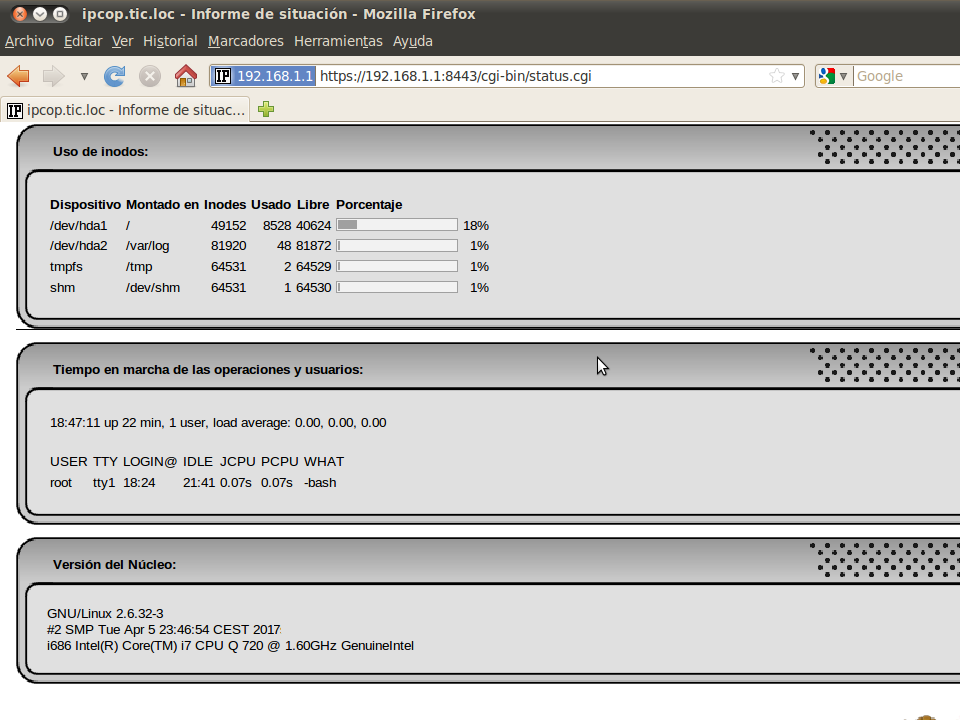This screenshot has width=960, height=720.
Task: Select the ipcop.tic.loc Informe de situación tab
Action: (x=126, y=110)
